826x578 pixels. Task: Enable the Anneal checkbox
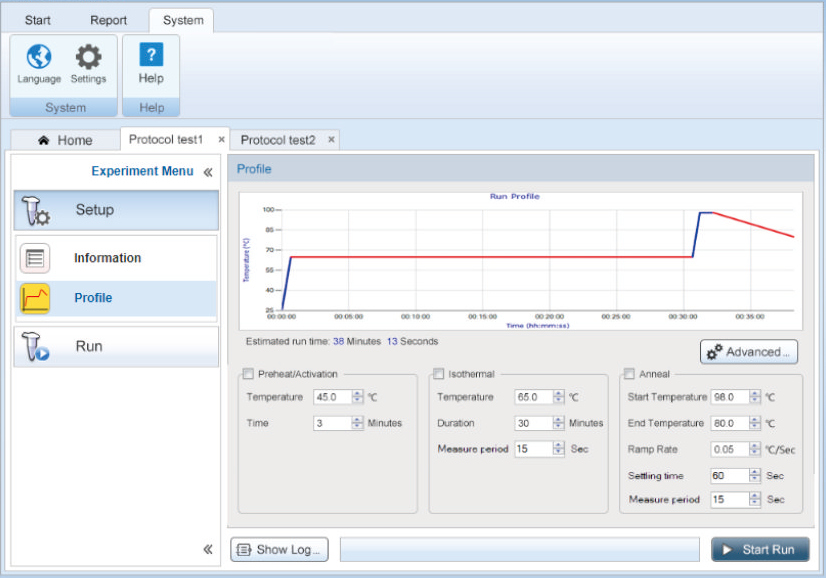click(629, 374)
